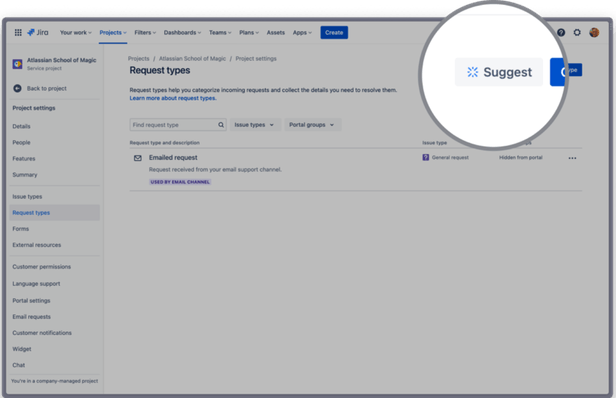Viewport: 616px width, 398px height.
Task: Open Assets in the top navigation
Action: click(275, 32)
